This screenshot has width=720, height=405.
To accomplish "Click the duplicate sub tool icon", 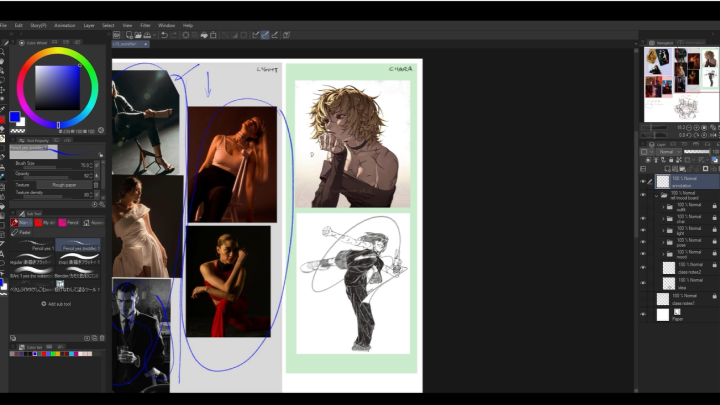I will point(95,338).
